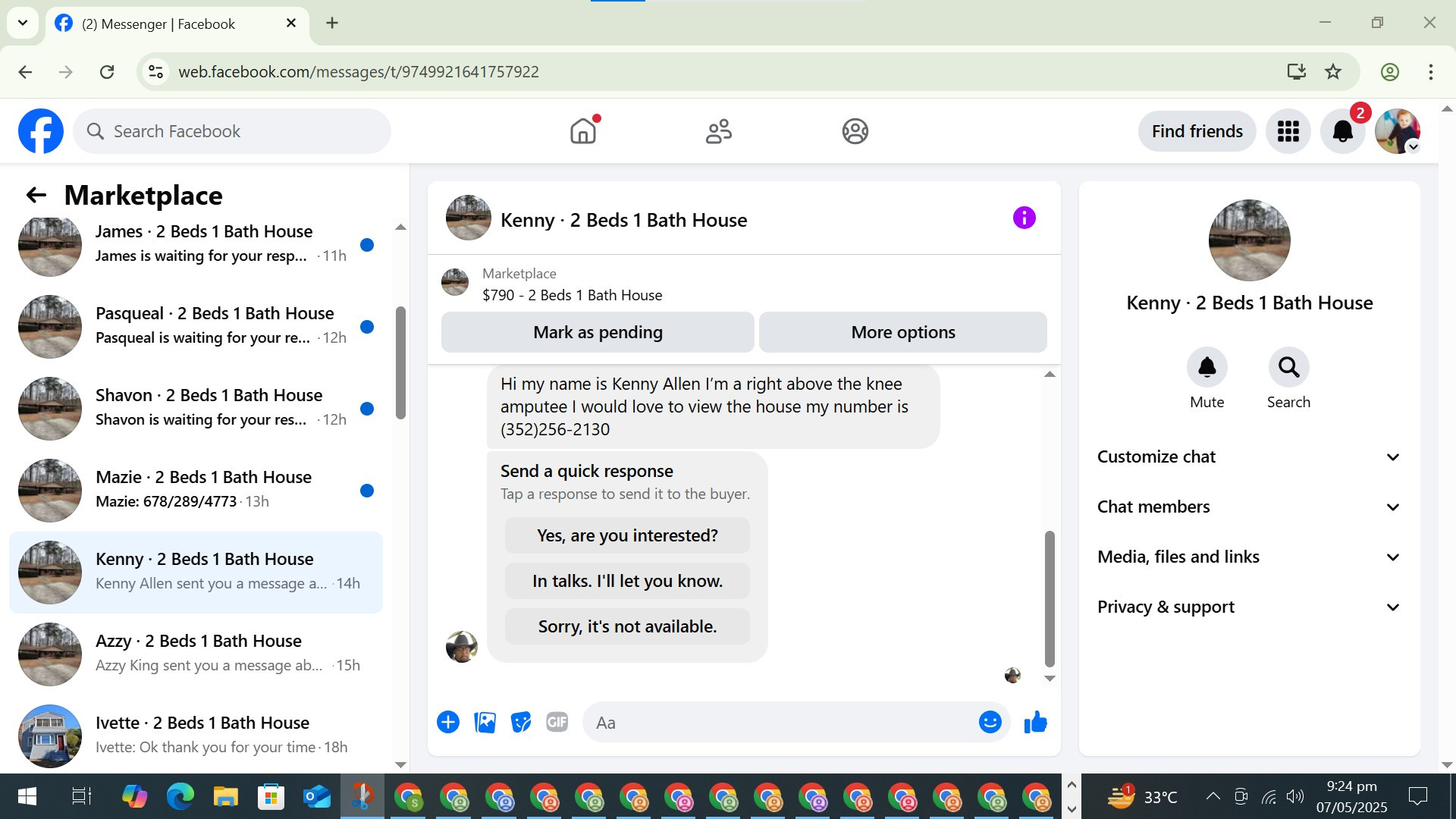This screenshot has height=819, width=1456.
Task: Go to Facebook Home tab
Action: point(583,131)
